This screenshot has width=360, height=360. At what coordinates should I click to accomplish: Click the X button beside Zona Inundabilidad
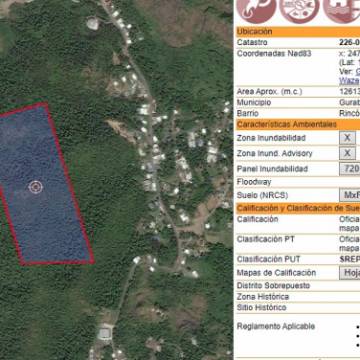click(x=347, y=138)
